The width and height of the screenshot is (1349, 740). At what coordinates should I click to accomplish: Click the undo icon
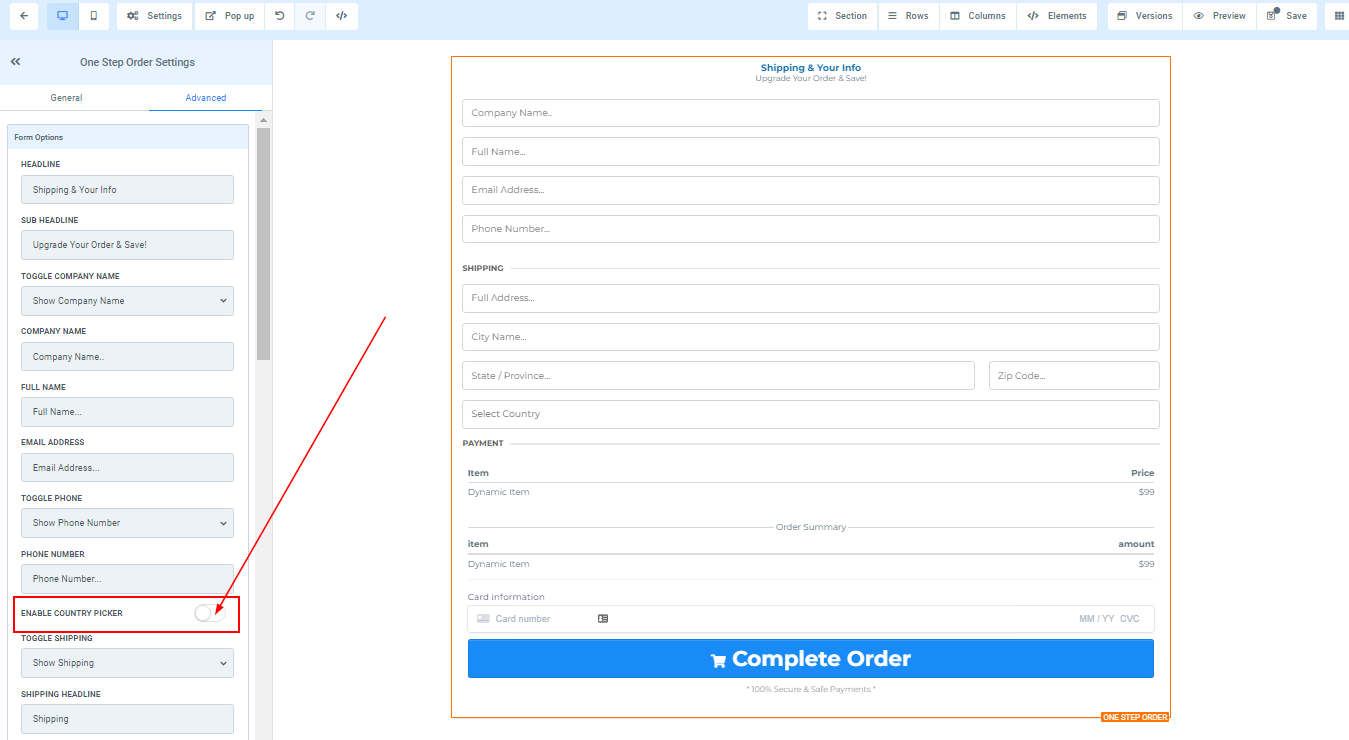click(279, 16)
